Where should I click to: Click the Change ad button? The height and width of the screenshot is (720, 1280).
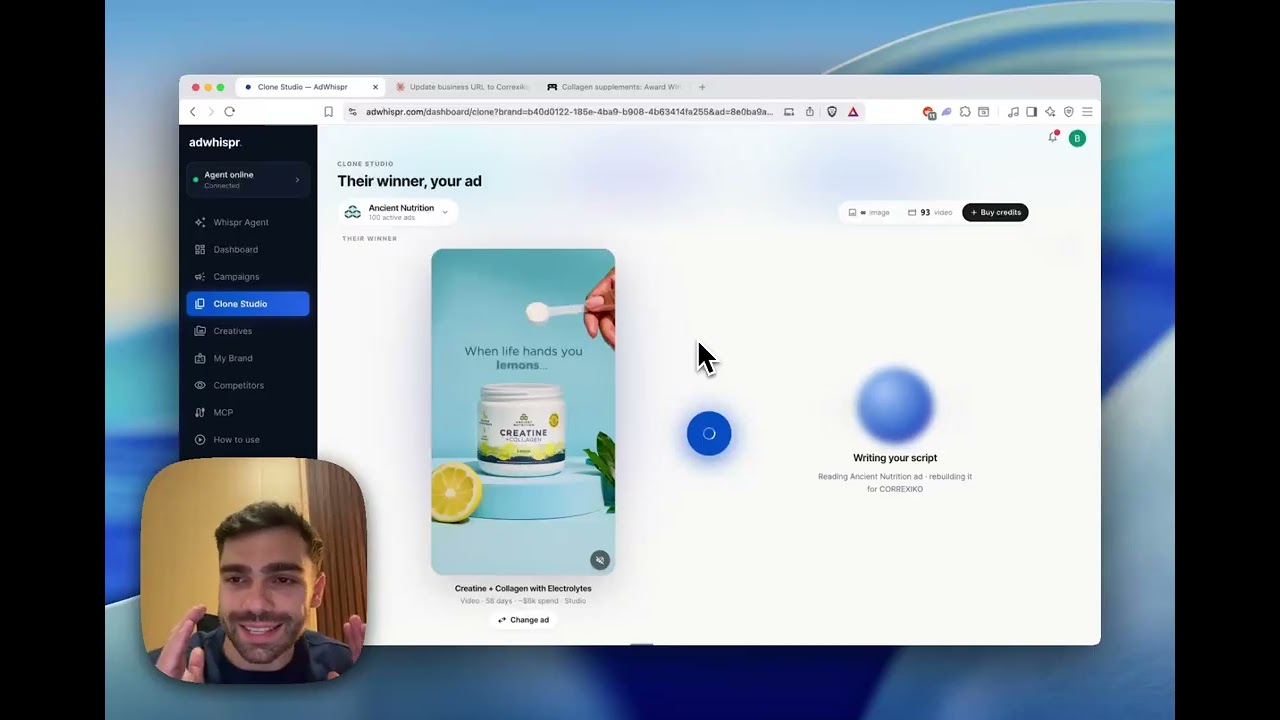pos(523,620)
